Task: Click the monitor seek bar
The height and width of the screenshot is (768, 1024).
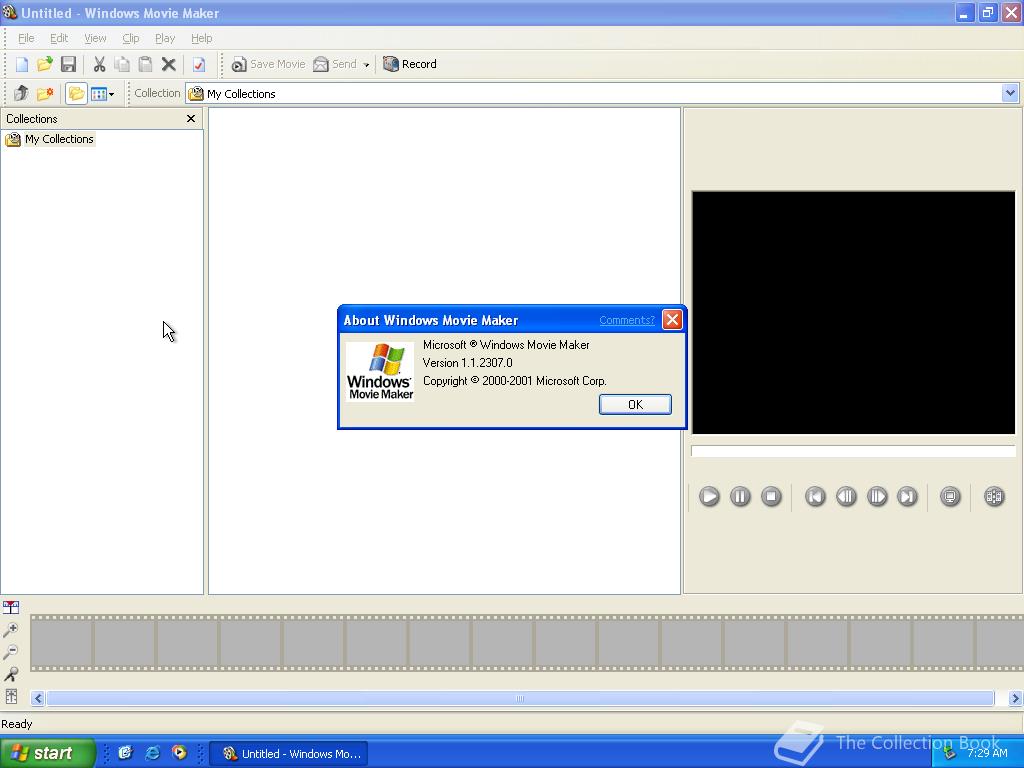Action: click(x=854, y=451)
